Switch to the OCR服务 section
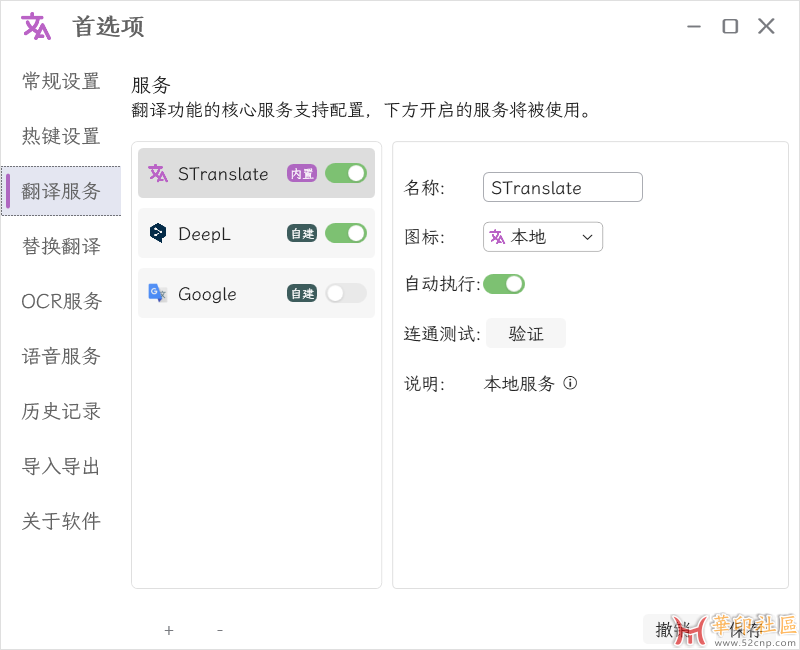Screen dimensions: 800x650 click(x=60, y=301)
